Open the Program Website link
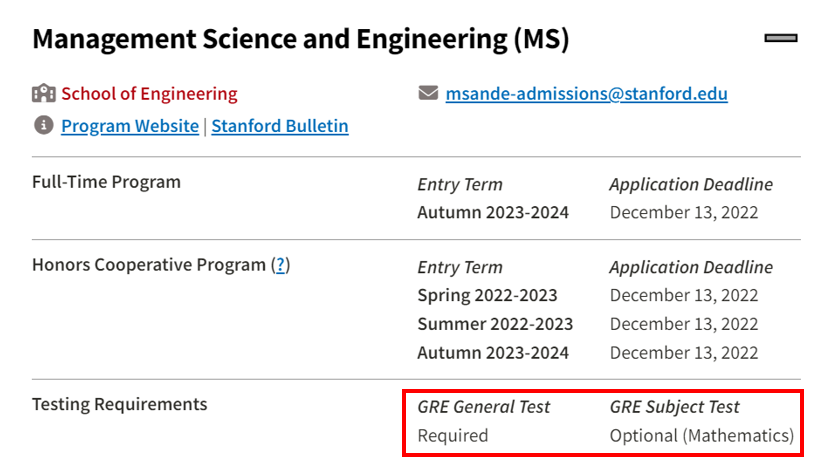This screenshot has width=818, height=468. (x=130, y=126)
